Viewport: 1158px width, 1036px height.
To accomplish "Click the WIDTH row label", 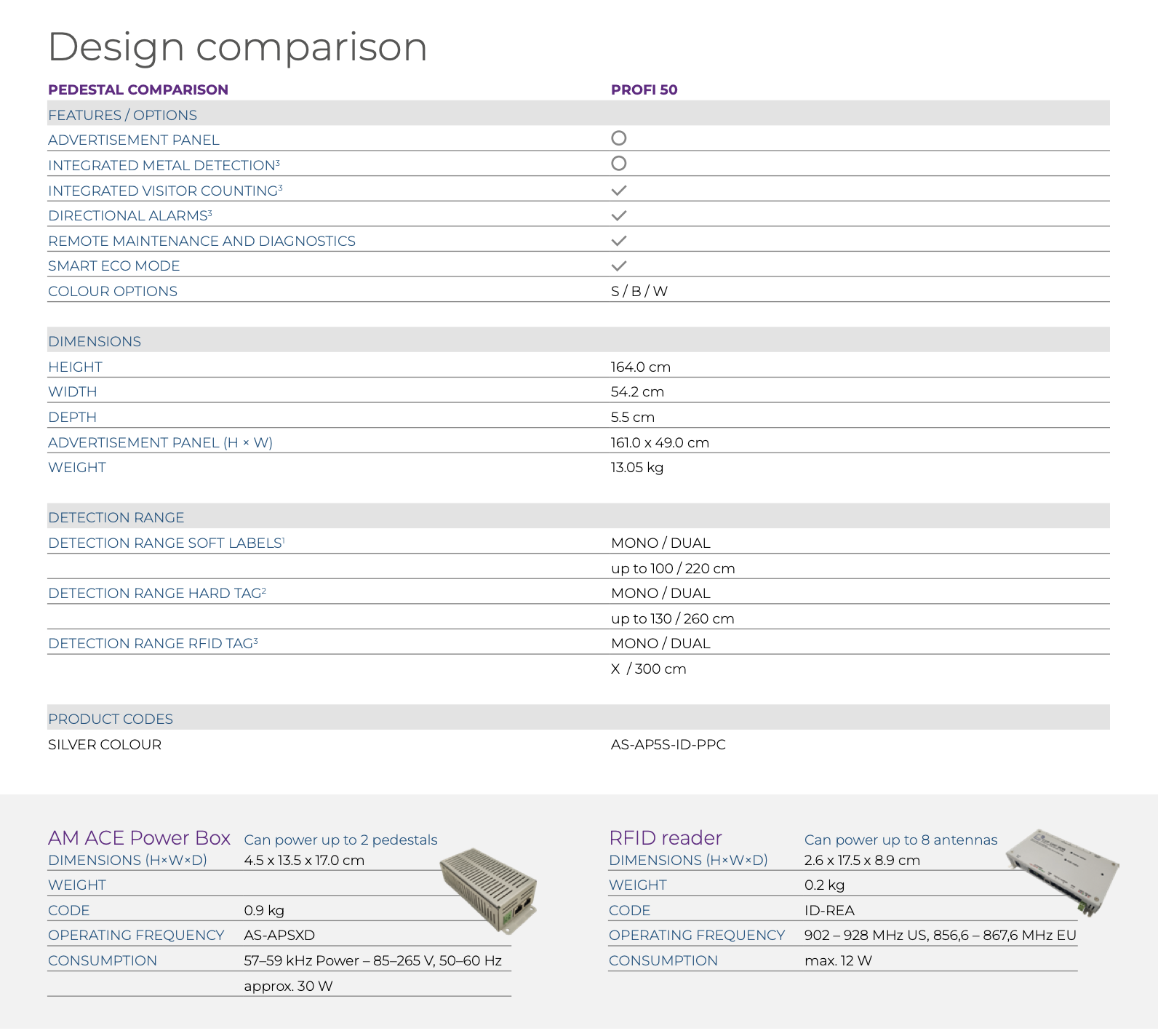I will [73, 391].
